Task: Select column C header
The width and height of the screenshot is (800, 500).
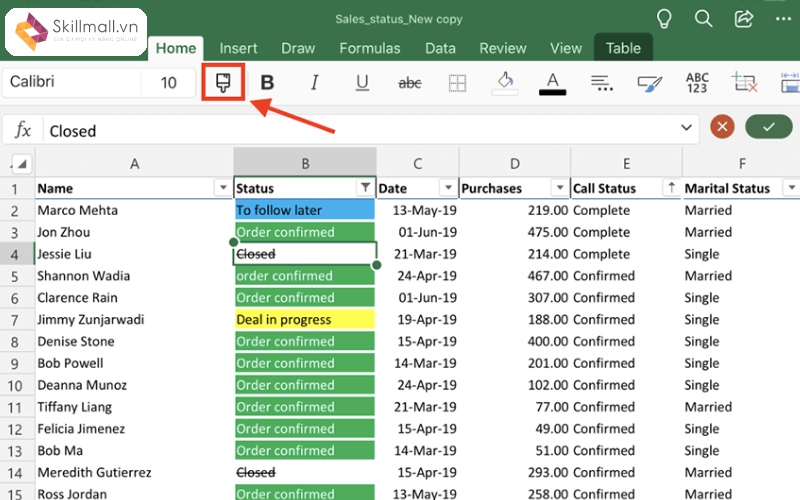Action: 417,164
